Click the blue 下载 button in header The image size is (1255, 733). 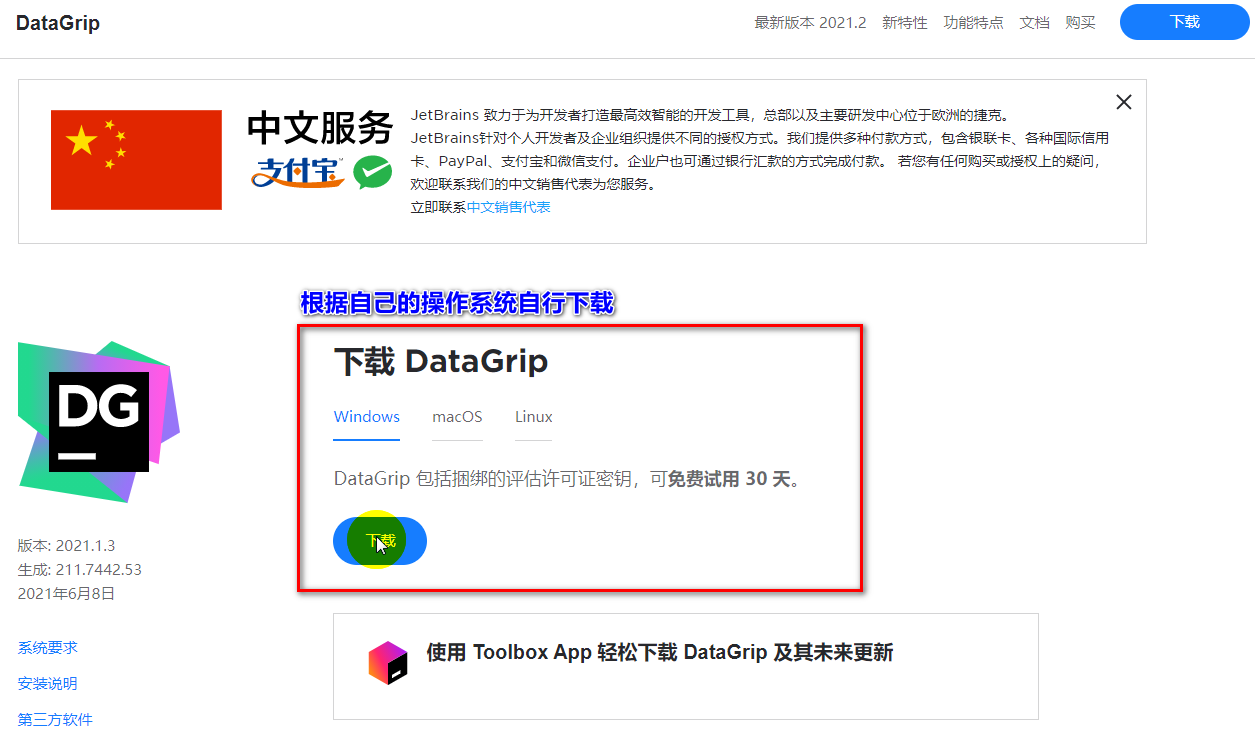(x=1185, y=22)
